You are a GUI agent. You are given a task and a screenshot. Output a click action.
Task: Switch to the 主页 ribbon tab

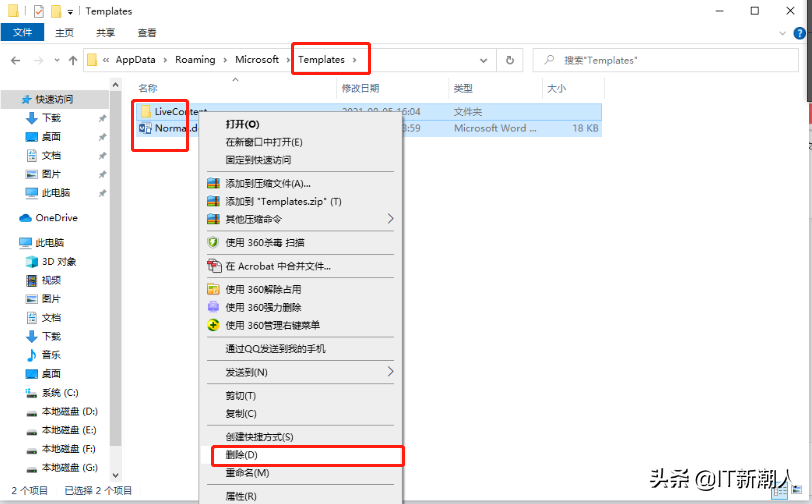64,33
